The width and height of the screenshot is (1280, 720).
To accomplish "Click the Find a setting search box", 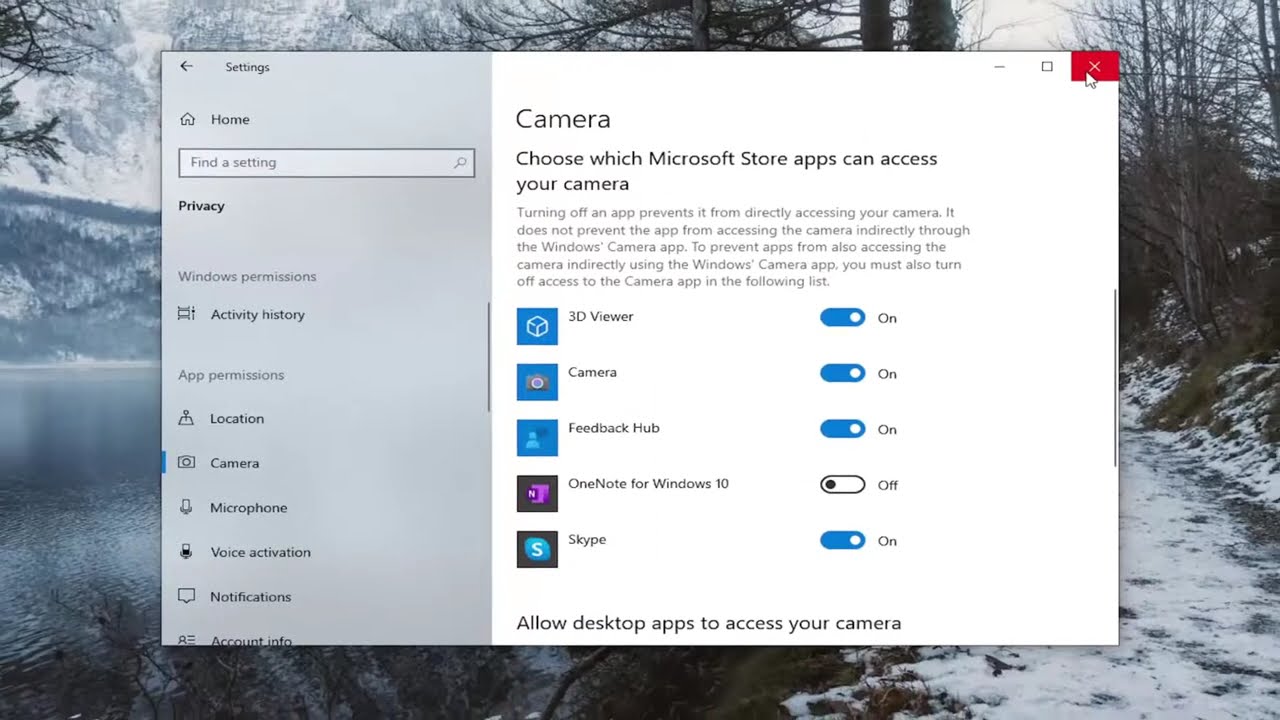I will pyautogui.click(x=326, y=162).
